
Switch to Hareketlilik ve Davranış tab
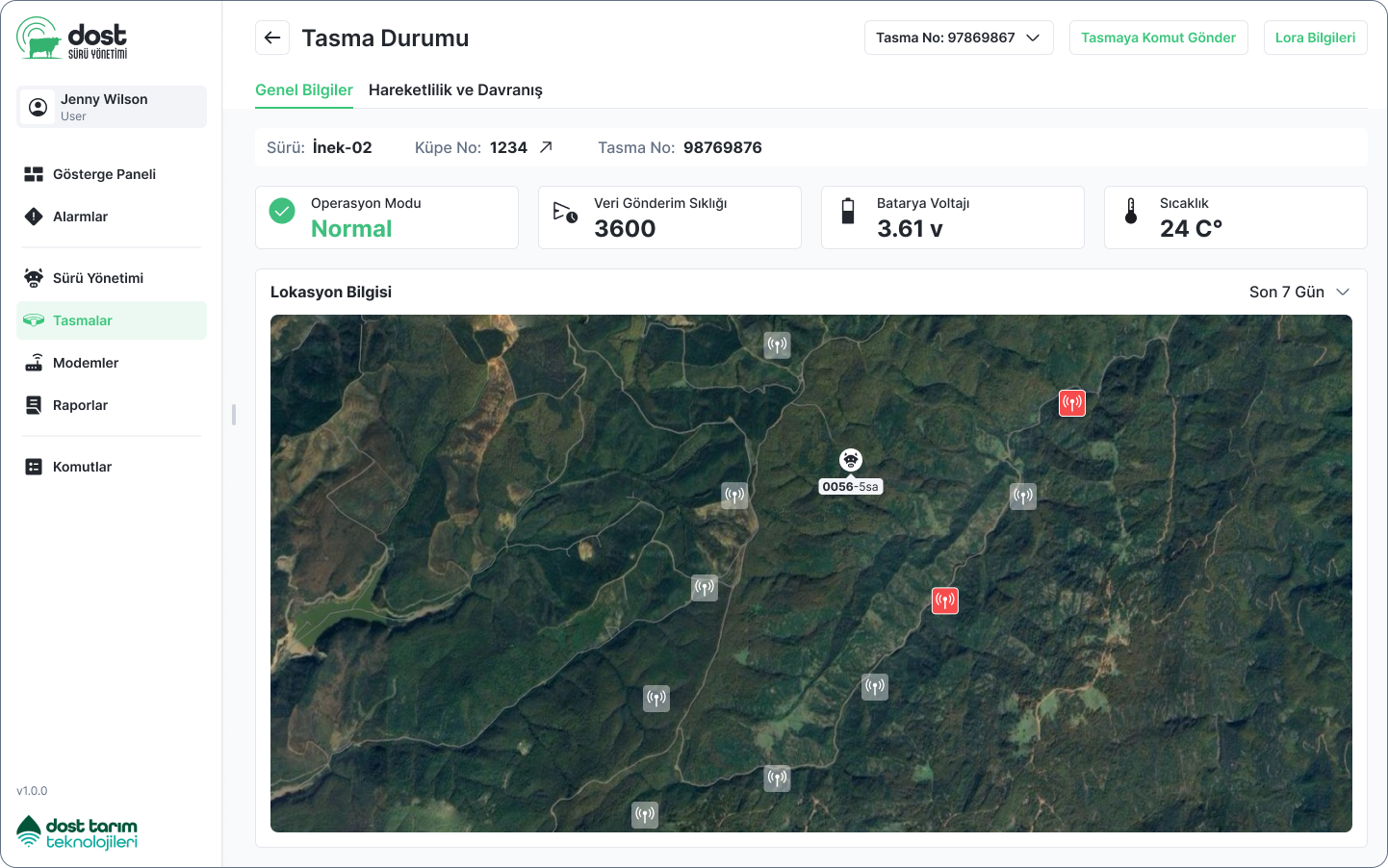(x=455, y=89)
